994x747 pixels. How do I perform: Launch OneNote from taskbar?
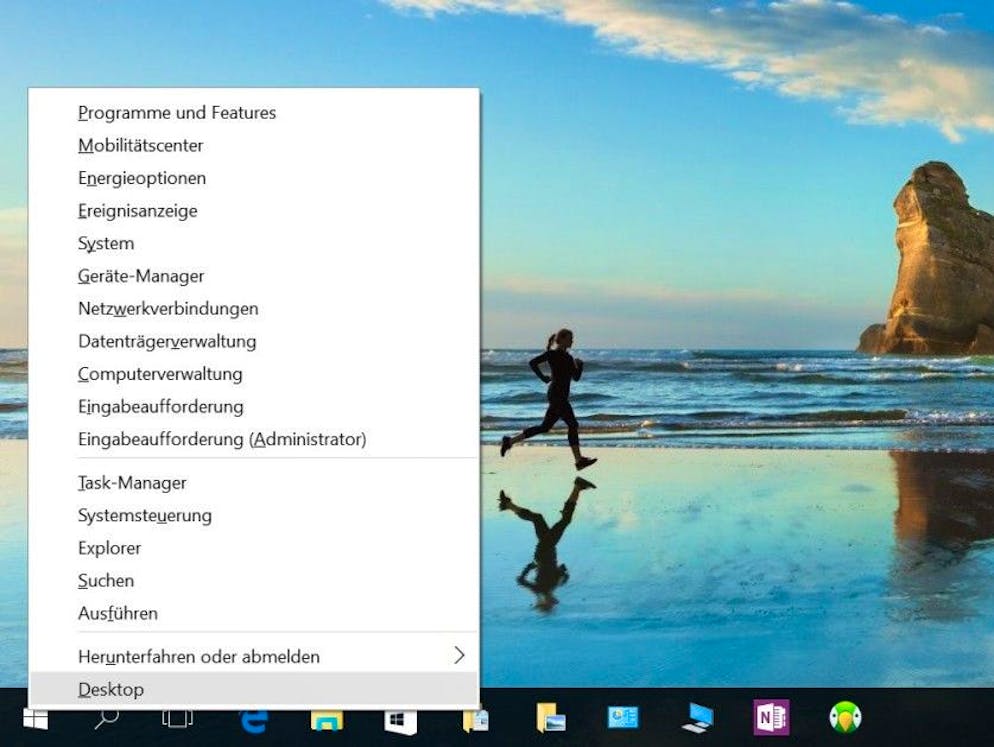click(x=771, y=718)
